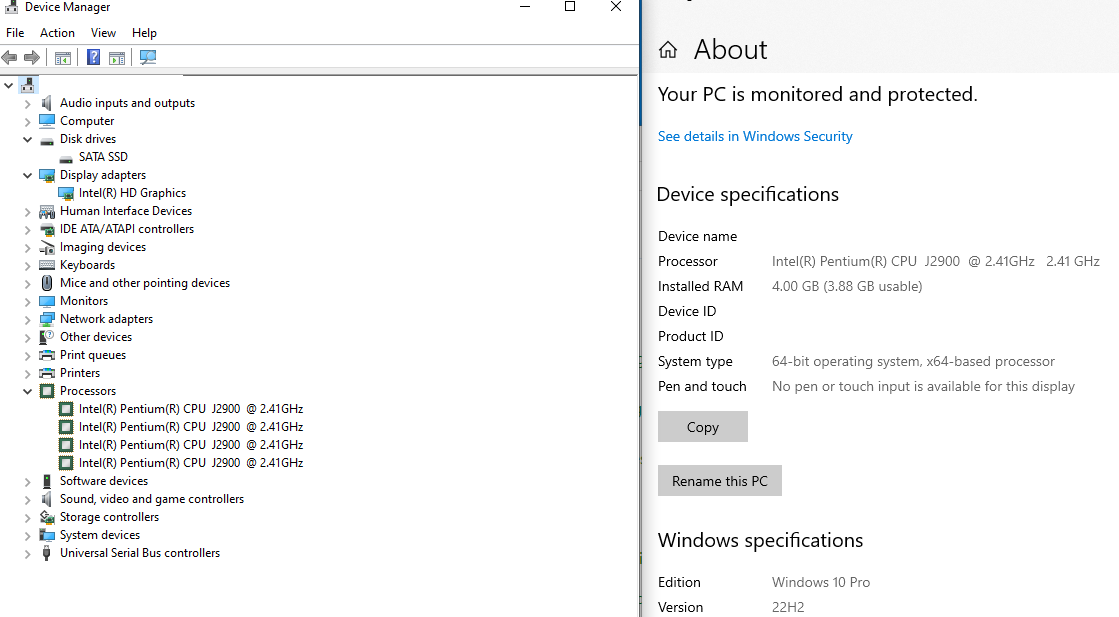Open the Action menu

click(x=57, y=33)
